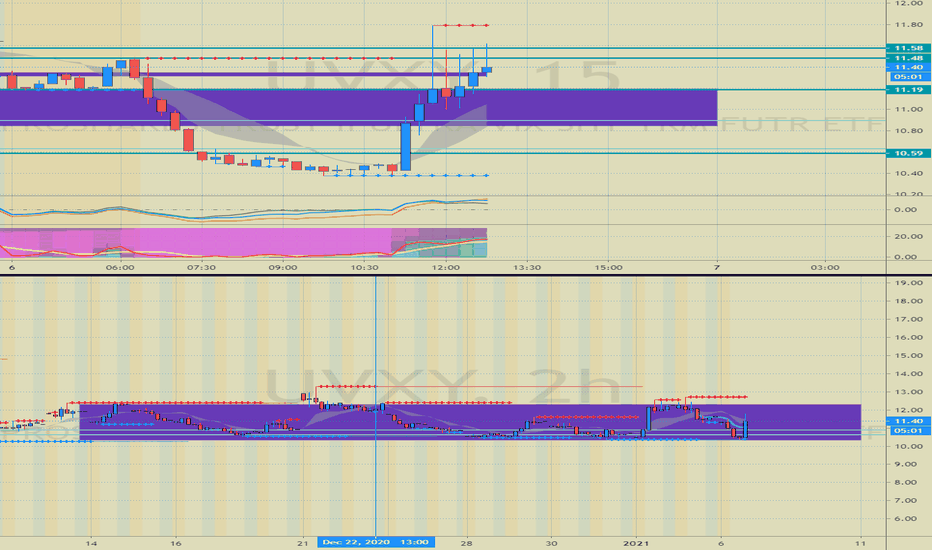The height and width of the screenshot is (550, 932).
Task: Click the 2021 label on the 2h time axis
Action: coord(636,543)
